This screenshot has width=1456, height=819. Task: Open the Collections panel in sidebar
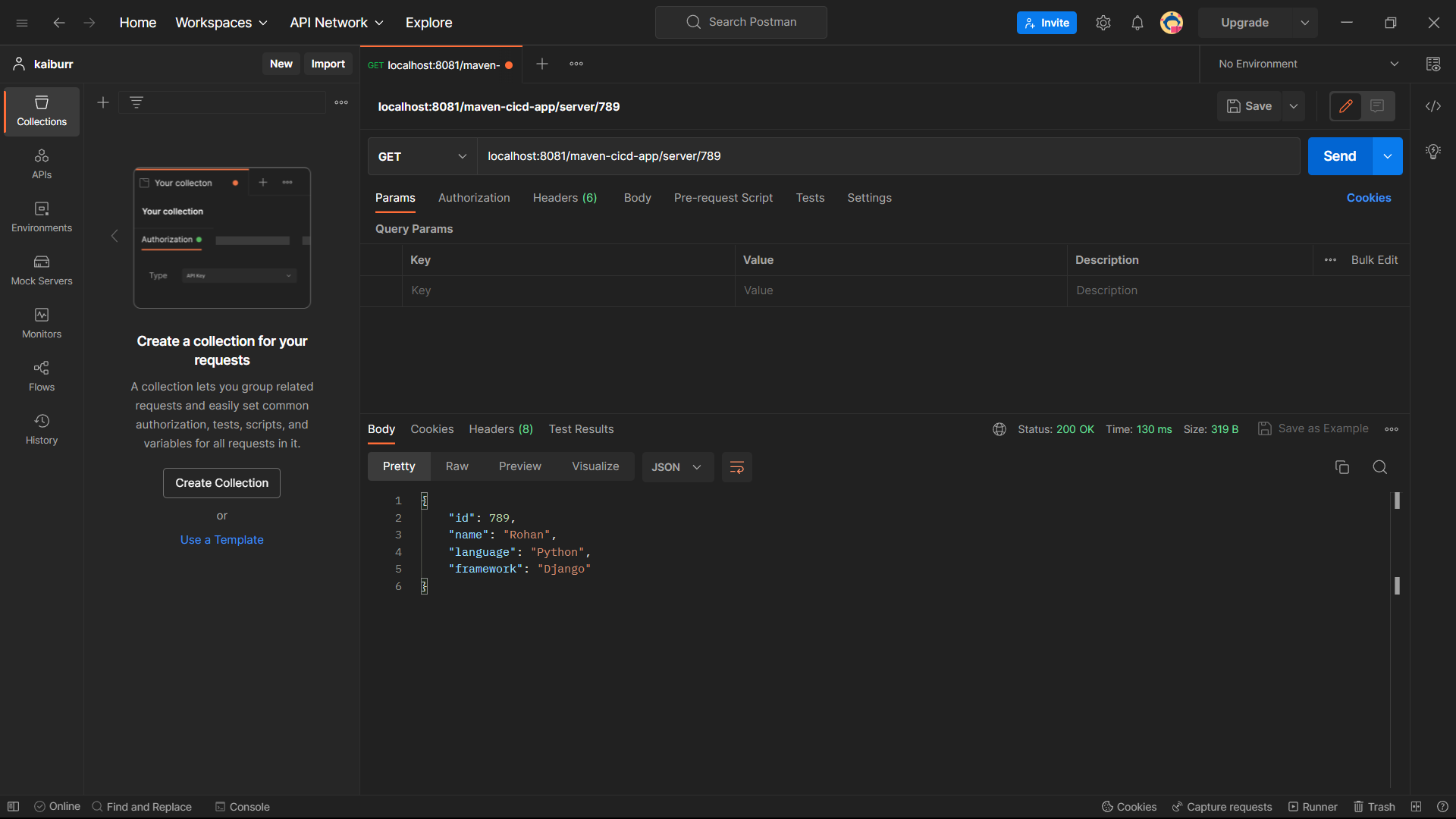[x=41, y=111]
